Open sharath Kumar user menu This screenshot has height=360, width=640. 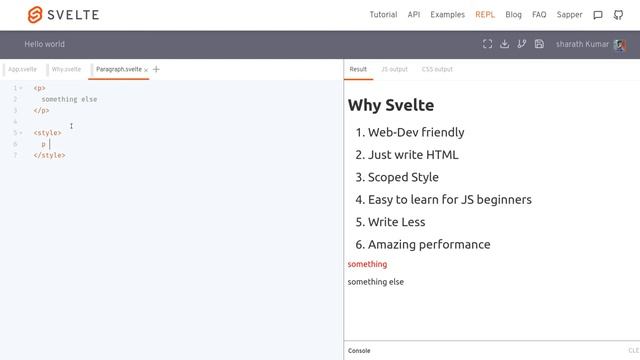[582, 44]
